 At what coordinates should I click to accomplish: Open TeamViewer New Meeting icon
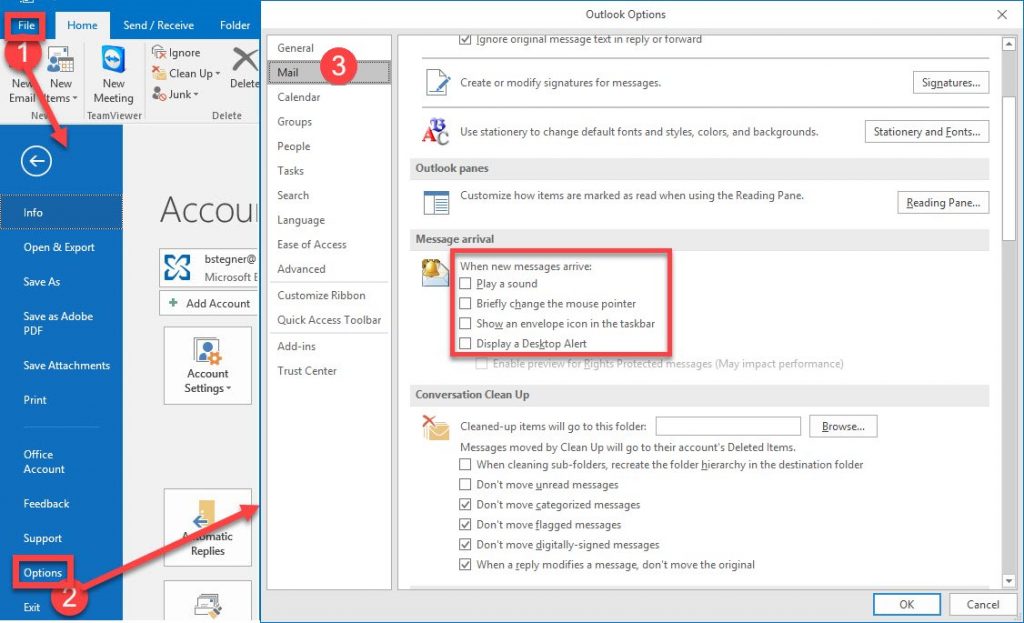[x=114, y=59]
